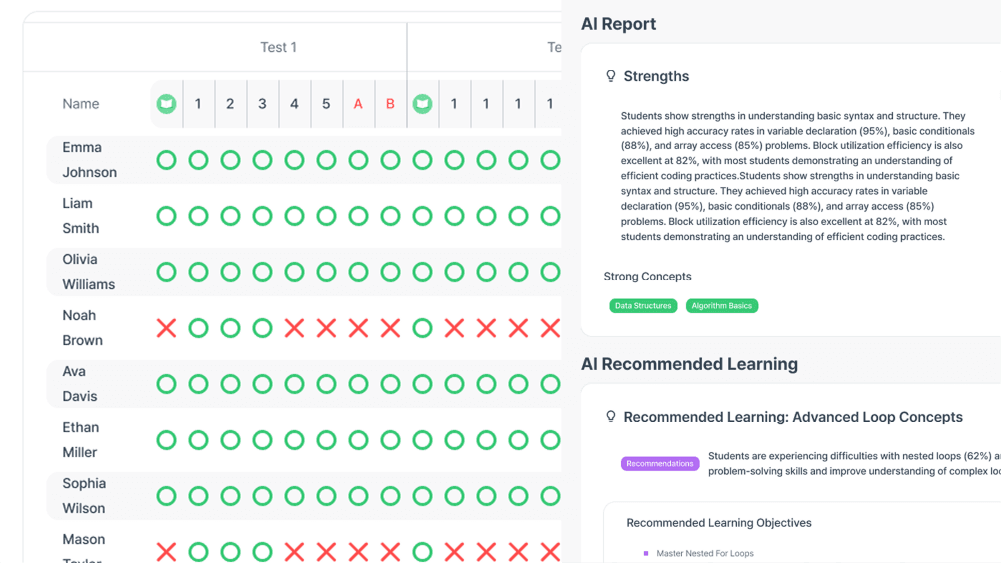Select Noah Brown's red X for Test 1 question 4
This screenshot has width=1001, height=563.
coord(294,328)
